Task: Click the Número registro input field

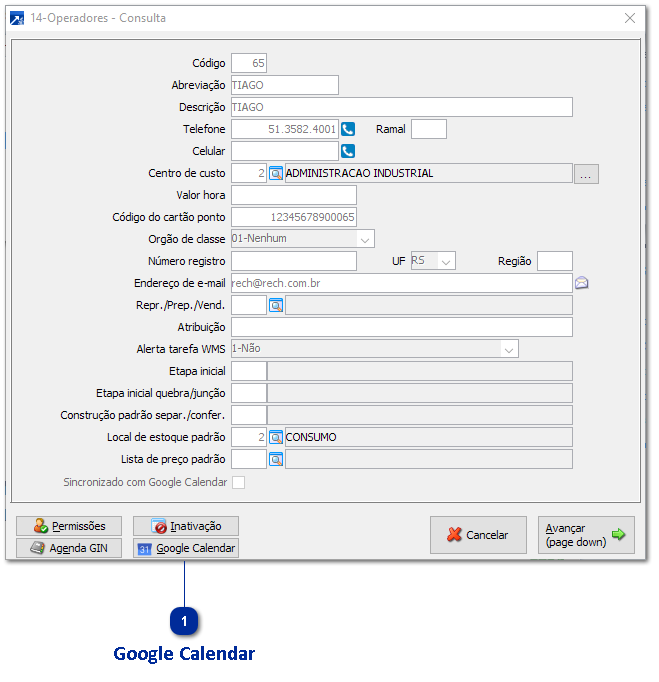Action: (294, 261)
